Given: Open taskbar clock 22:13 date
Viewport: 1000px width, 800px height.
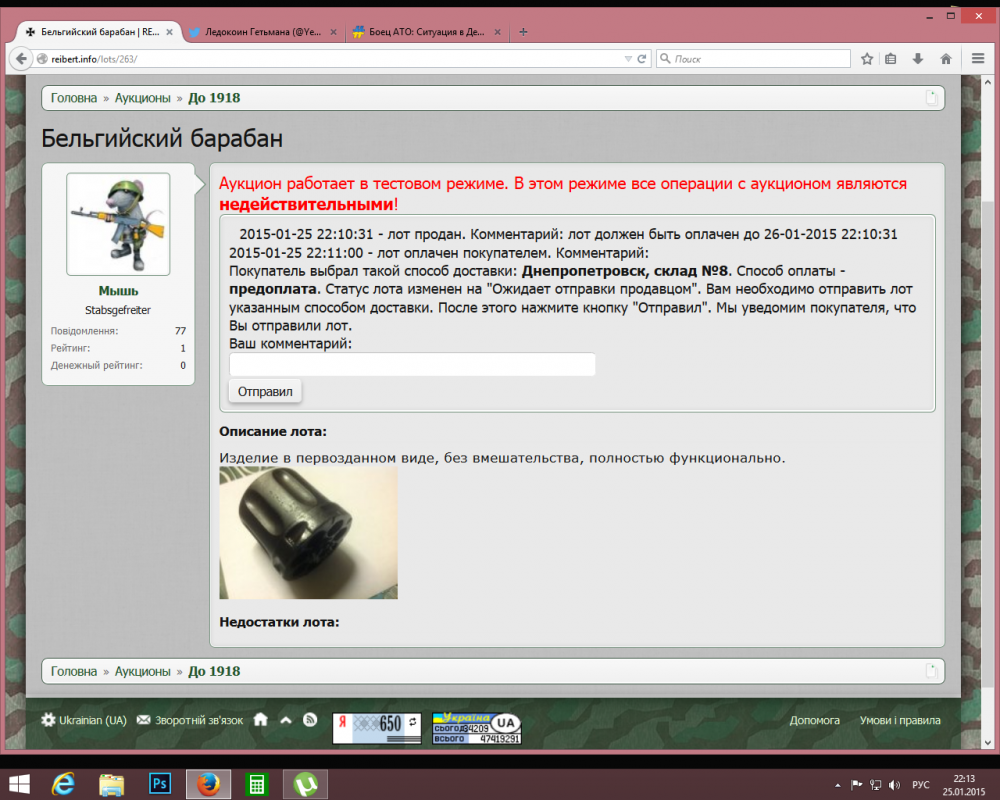Looking at the screenshot, I should [x=964, y=785].
